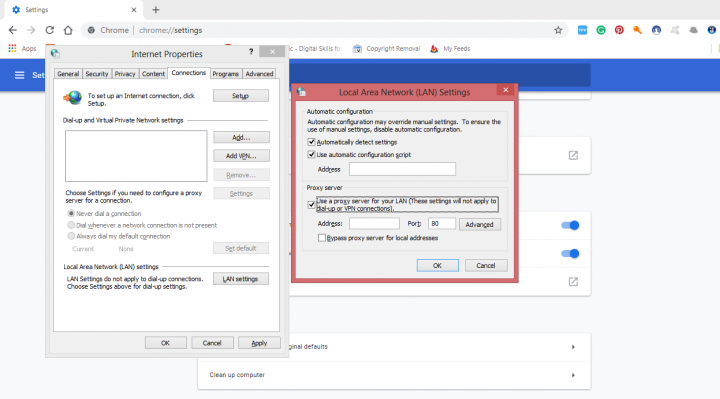
Task: Switch to the General tab
Action: (x=68, y=73)
